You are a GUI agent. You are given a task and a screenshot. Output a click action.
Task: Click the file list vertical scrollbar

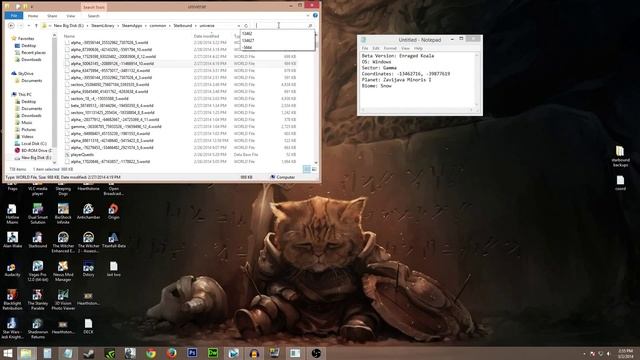coord(316,98)
